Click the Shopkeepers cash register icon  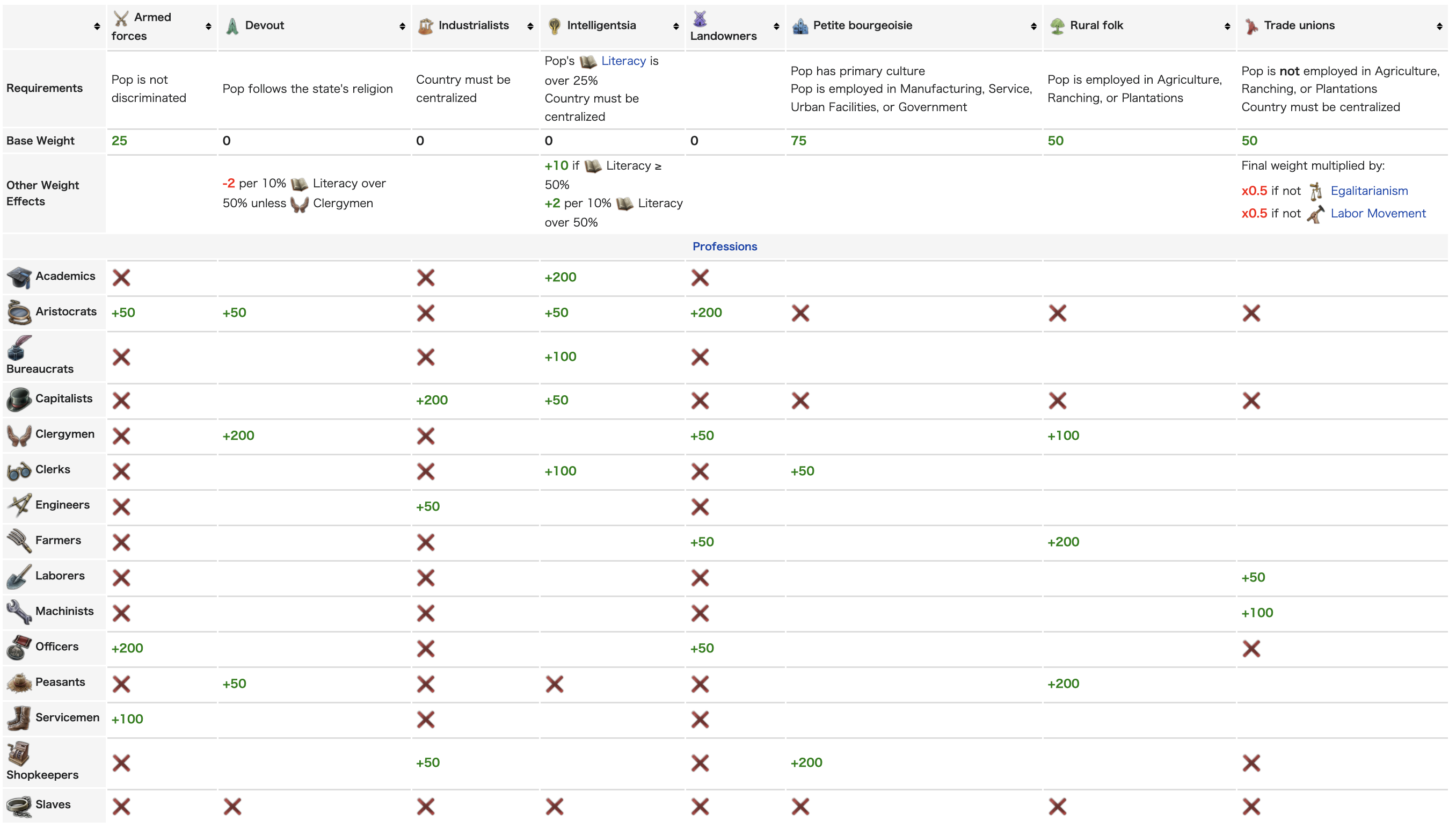[x=19, y=753]
